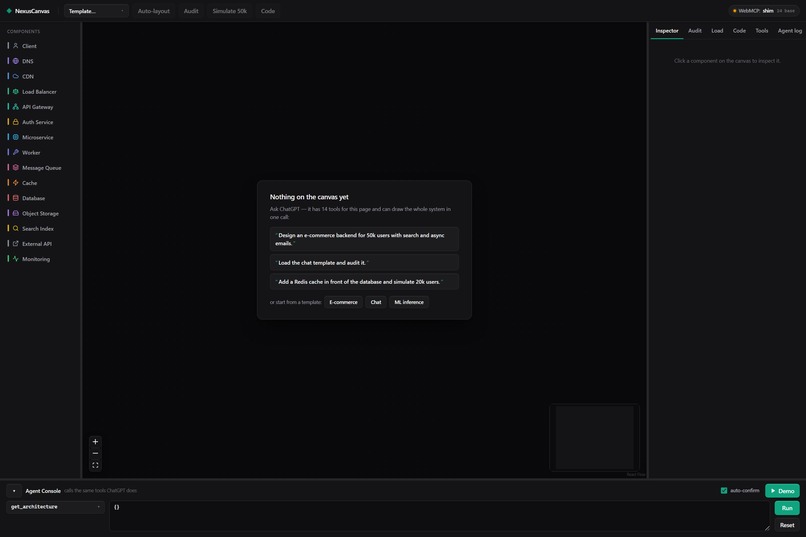Click the canvas minimap

click(x=594, y=437)
